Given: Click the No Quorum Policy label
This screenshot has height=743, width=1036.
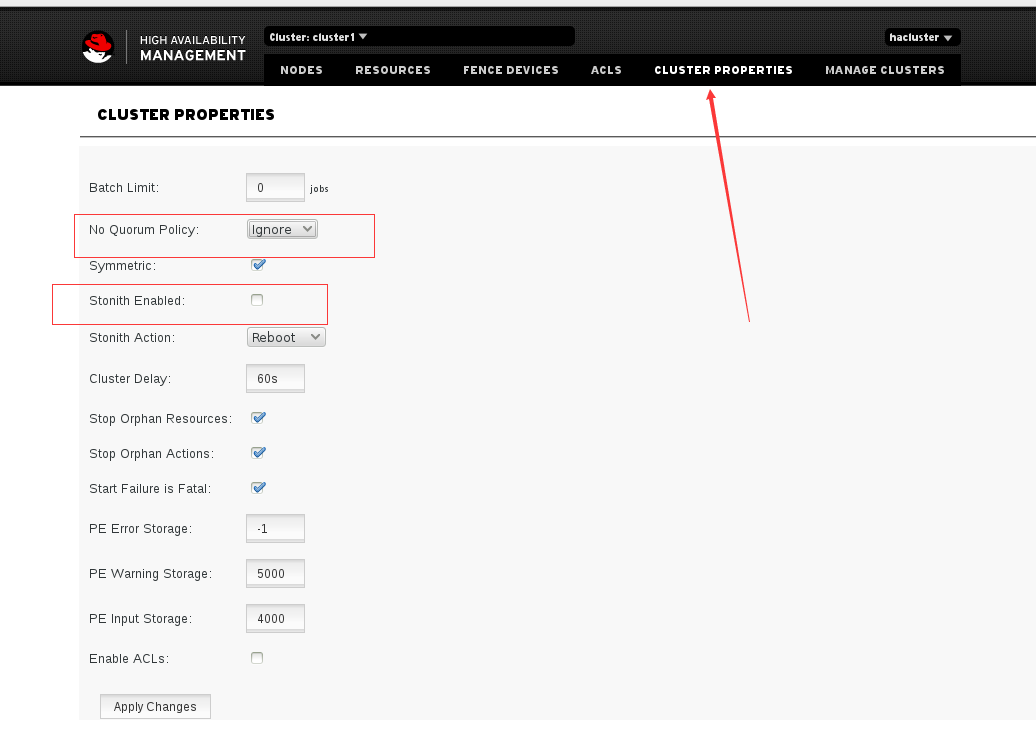Looking at the screenshot, I should coord(144,230).
